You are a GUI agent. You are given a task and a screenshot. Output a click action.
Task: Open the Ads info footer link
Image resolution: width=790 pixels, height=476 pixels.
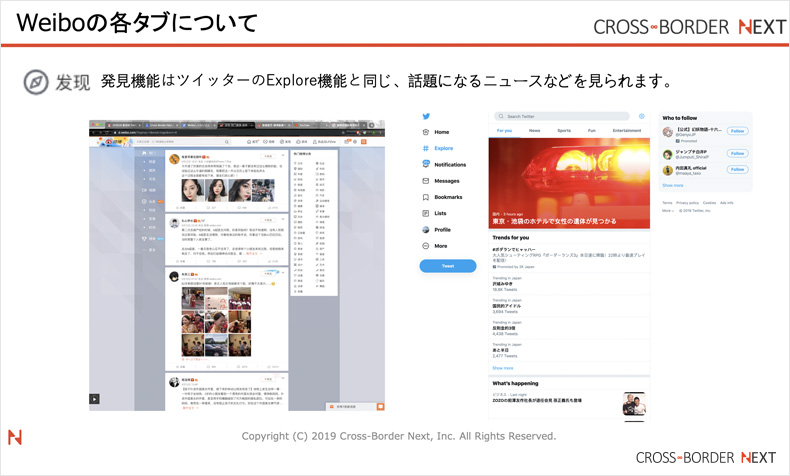pyautogui.click(x=727, y=203)
